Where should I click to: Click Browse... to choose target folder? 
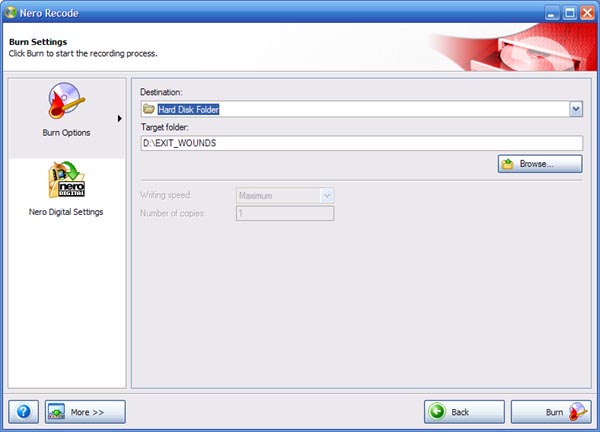pyautogui.click(x=540, y=164)
